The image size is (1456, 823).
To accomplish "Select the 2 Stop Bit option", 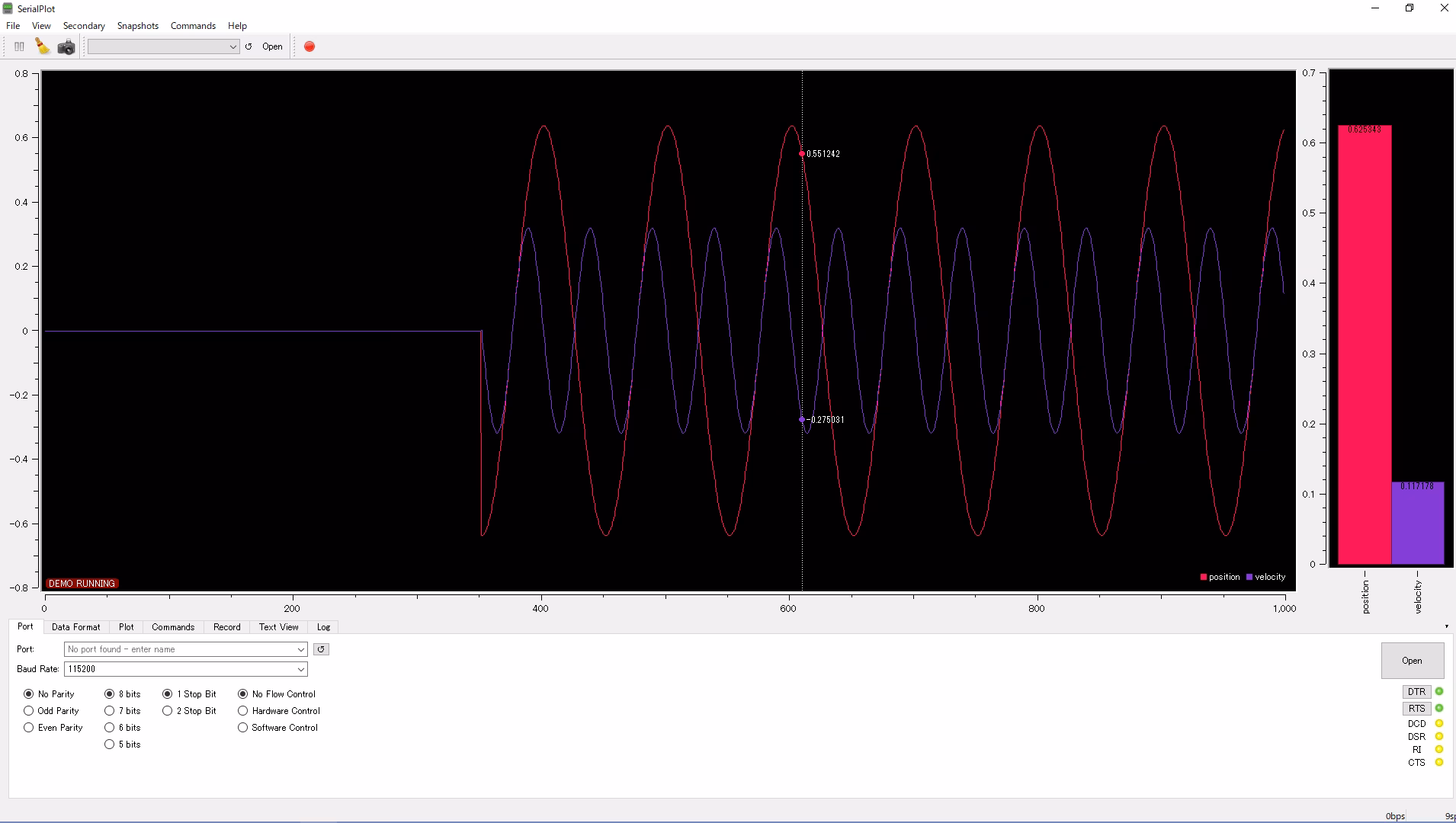I will [167, 710].
